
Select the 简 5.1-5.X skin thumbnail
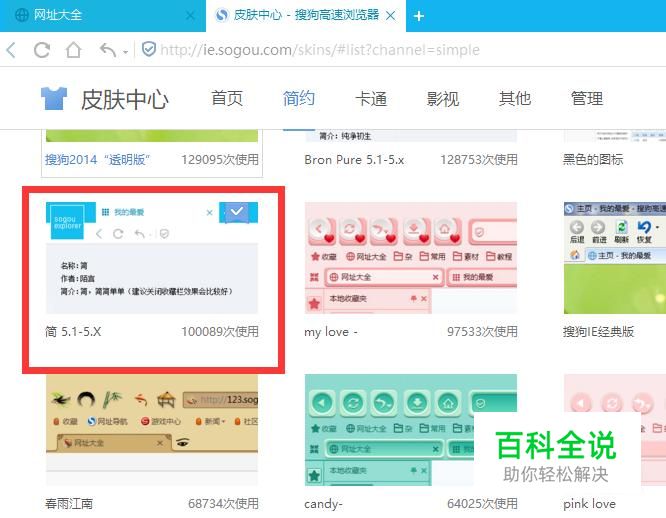pyautogui.click(x=152, y=258)
